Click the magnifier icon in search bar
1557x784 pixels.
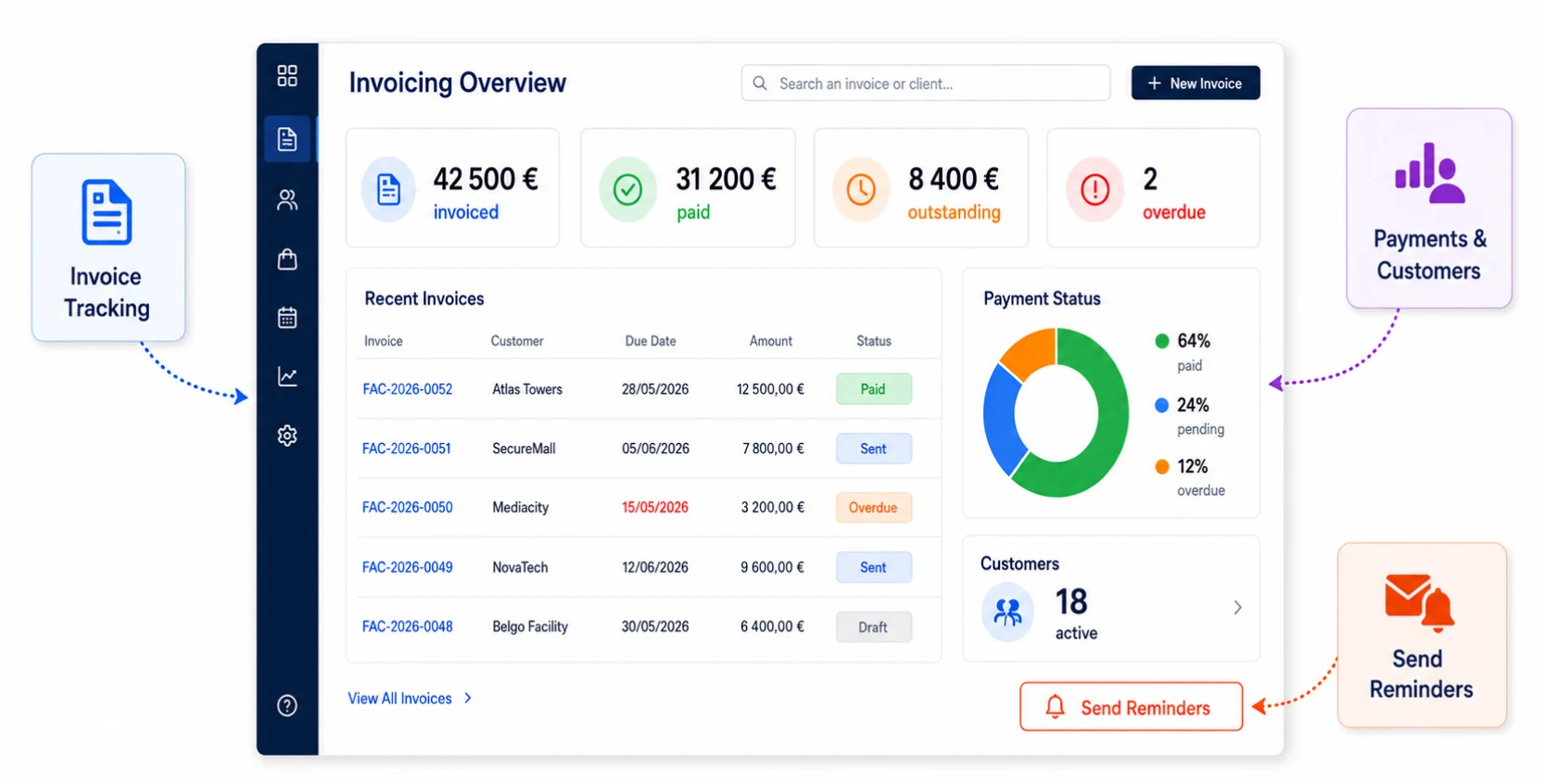pos(760,83)
